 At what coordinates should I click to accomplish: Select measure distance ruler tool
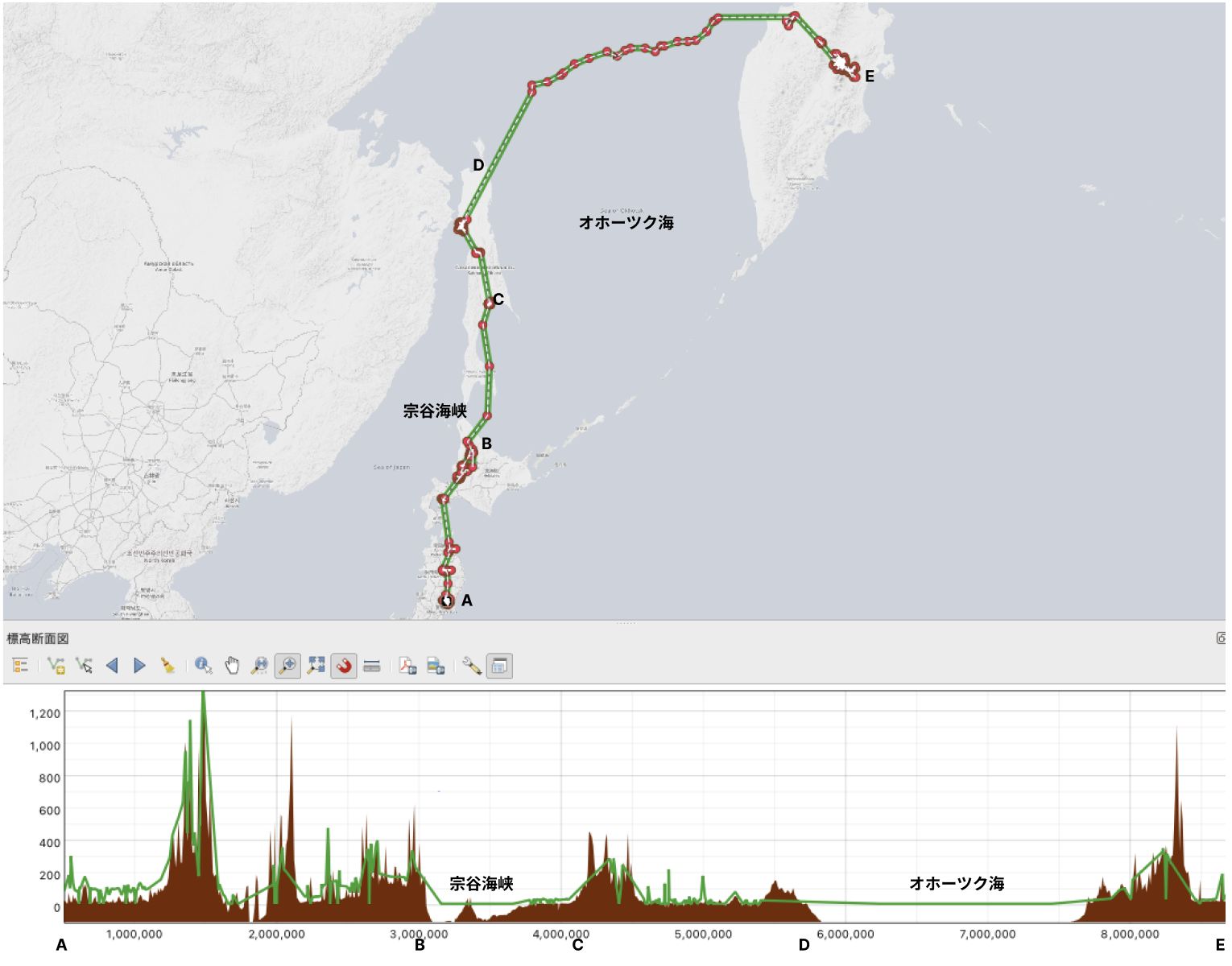(x=372, y=667)
